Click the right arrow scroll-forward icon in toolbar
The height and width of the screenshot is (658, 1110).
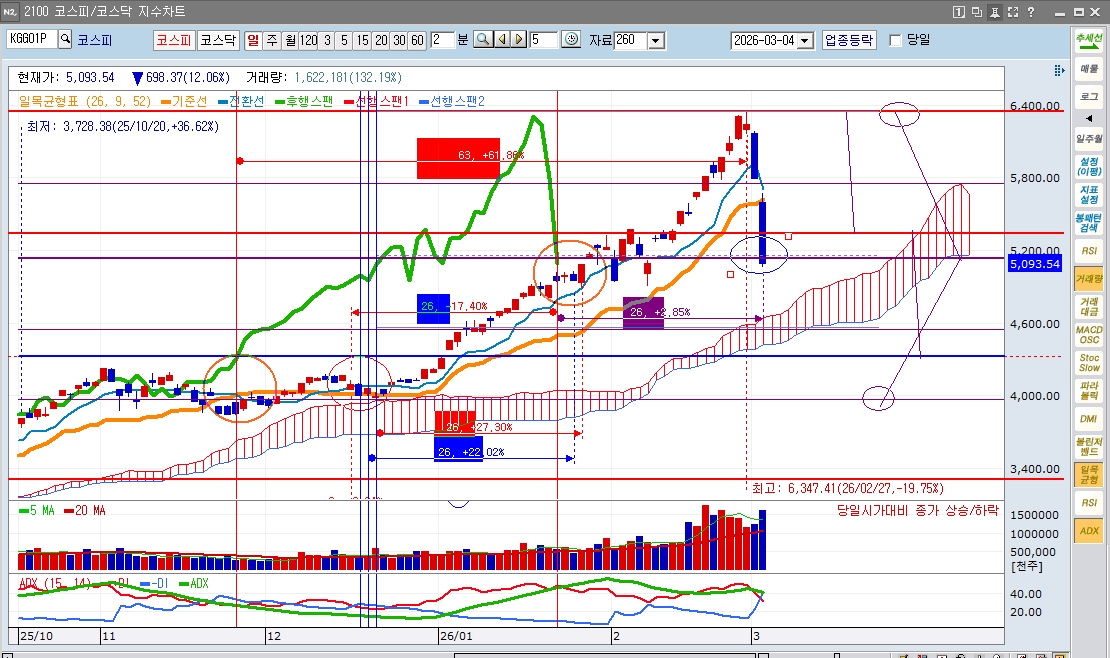519,40
